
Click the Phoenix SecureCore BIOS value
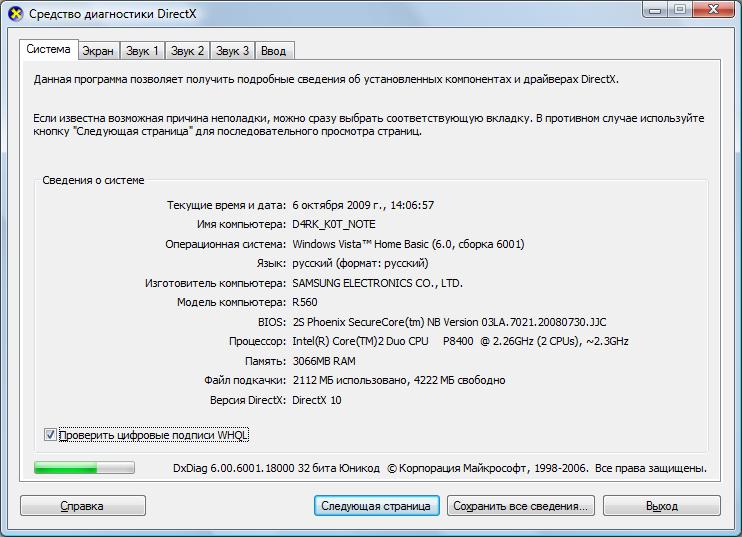click(449, 322)
